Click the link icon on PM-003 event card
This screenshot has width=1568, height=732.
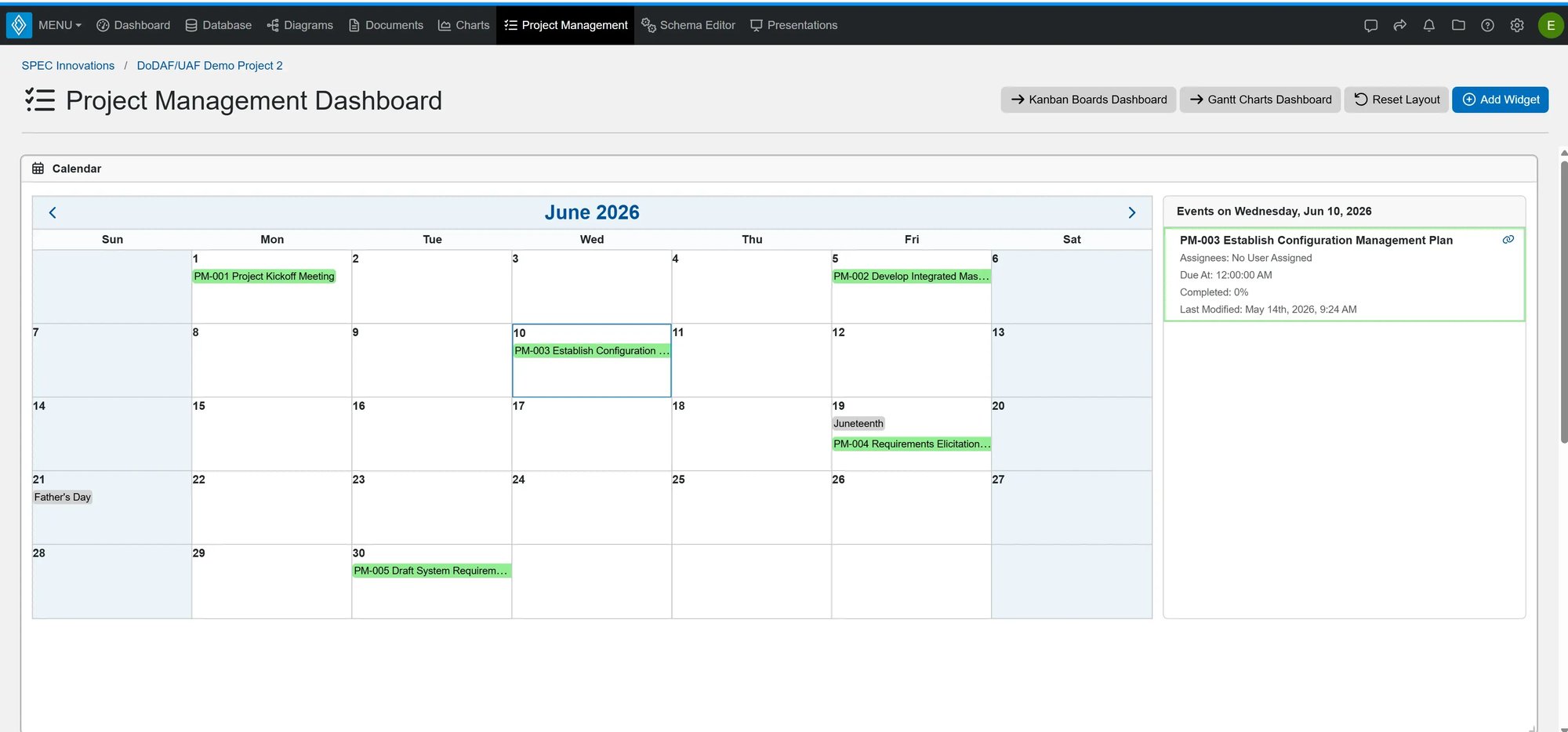point(1508,240)
